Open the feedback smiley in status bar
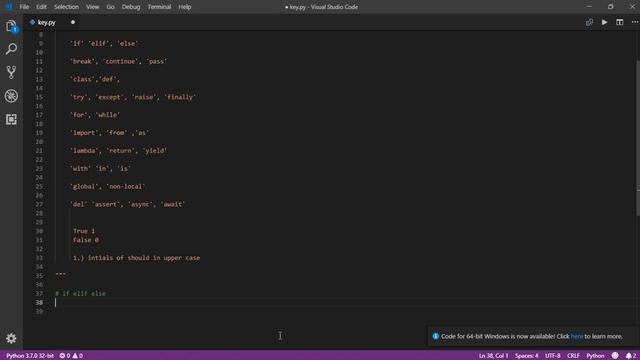This screenshot has width=640, height=360. pyautogui.click(x=615, y=356)
